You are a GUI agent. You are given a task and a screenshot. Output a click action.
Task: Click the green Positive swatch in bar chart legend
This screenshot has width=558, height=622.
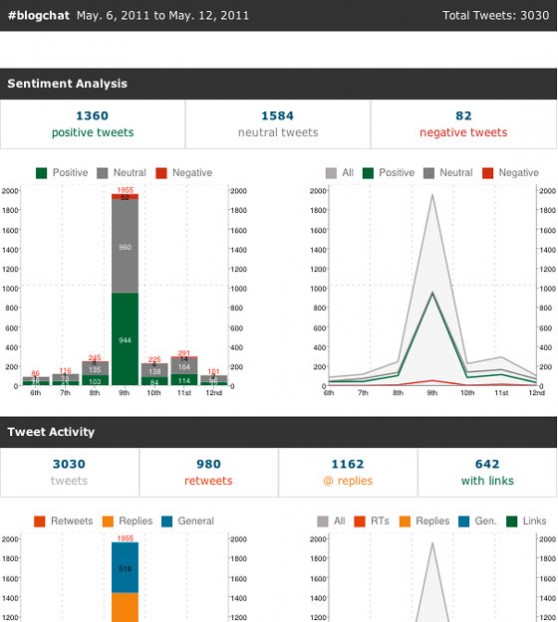pyautogui.click(x=41, y=173)
